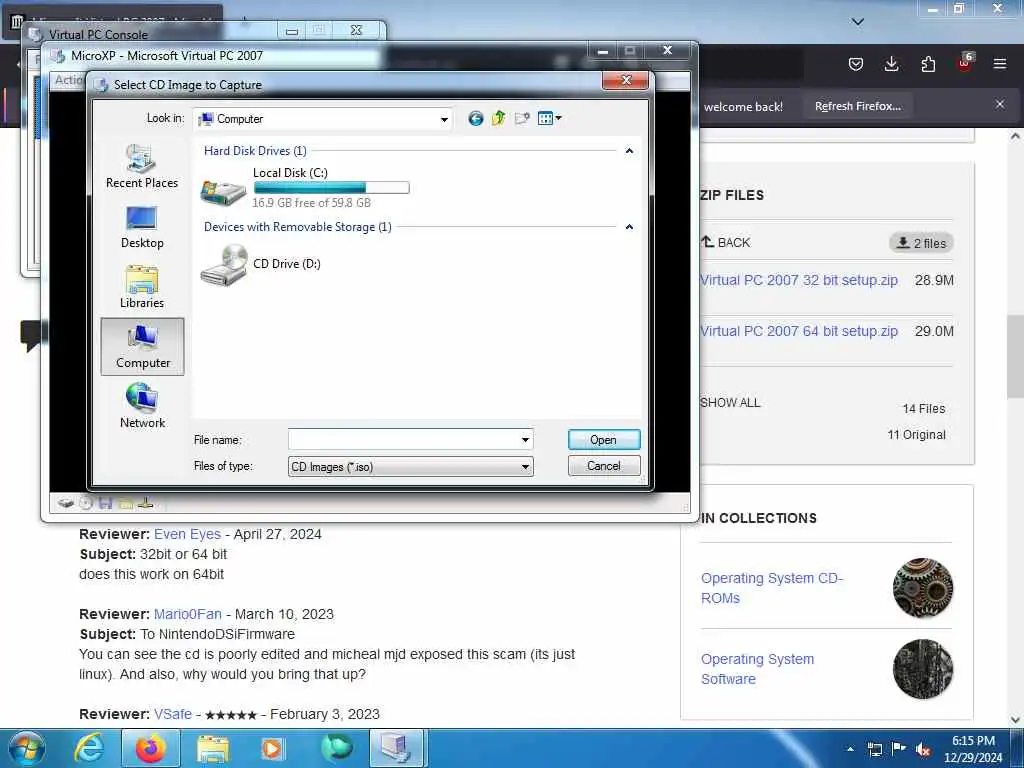Click the Firefox page vertical scrollbar thumb
Screen dimensions: 1024x768
[1015, 356]
